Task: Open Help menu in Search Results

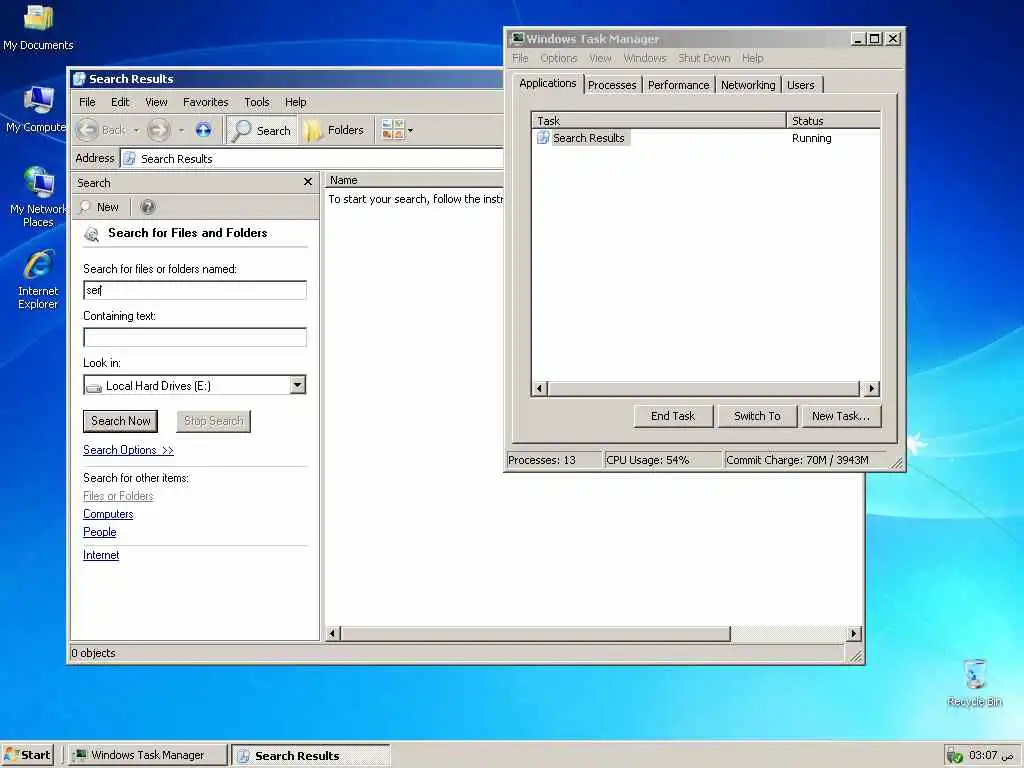Action: pyautogui.click(x=295, y=103)
